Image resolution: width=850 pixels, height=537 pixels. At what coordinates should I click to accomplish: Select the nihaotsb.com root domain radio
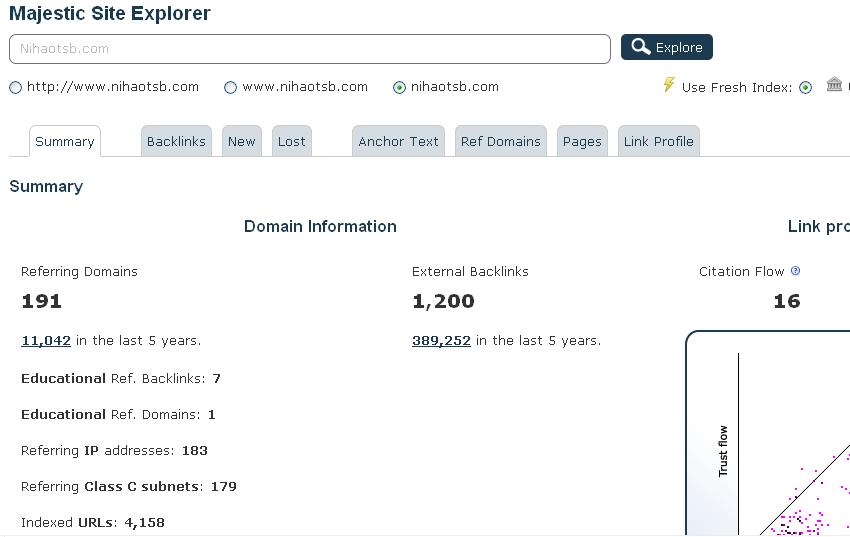pyautogui.click(x=400, y=87)
